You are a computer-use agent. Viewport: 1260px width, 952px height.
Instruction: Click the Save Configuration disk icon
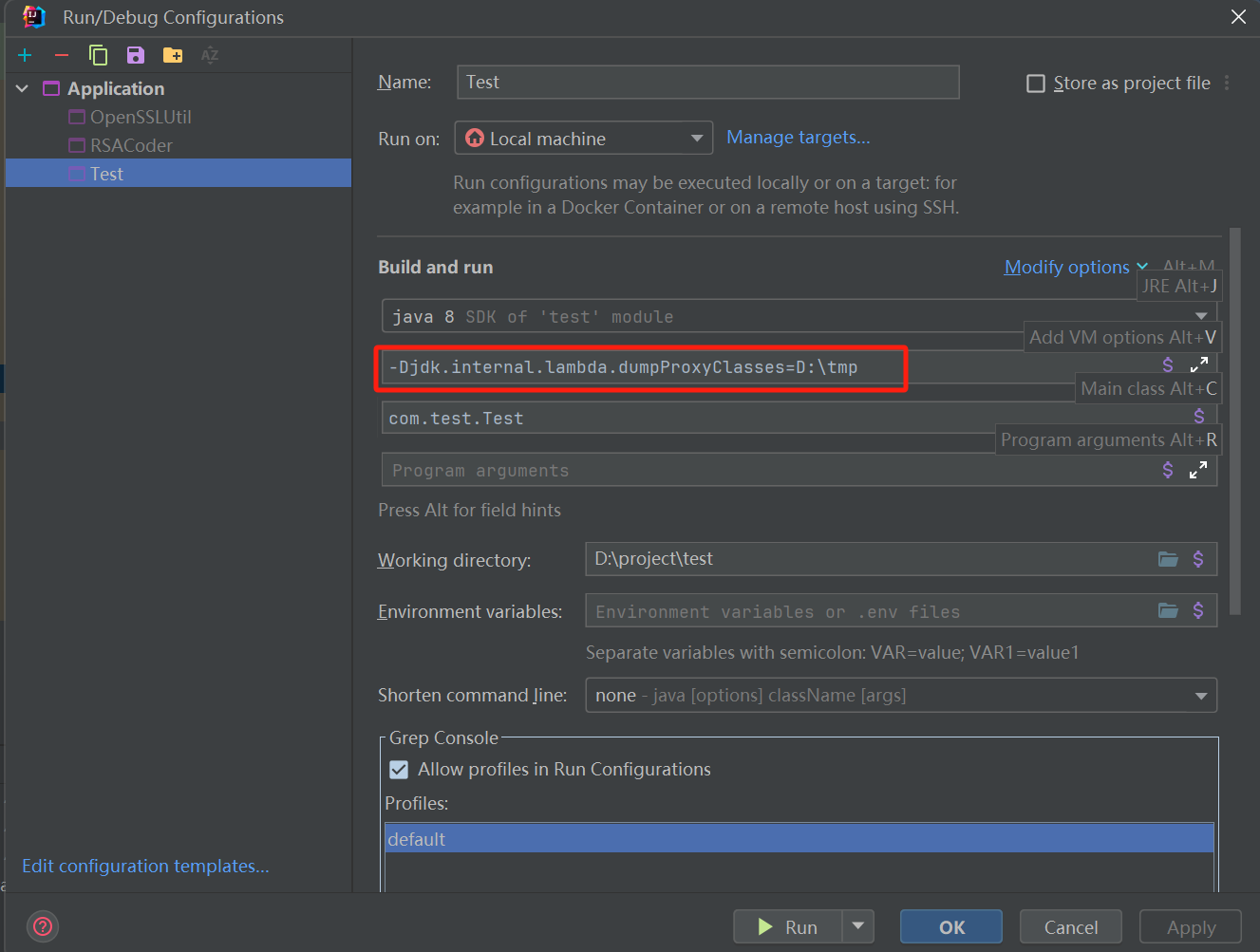click(136, 56)
